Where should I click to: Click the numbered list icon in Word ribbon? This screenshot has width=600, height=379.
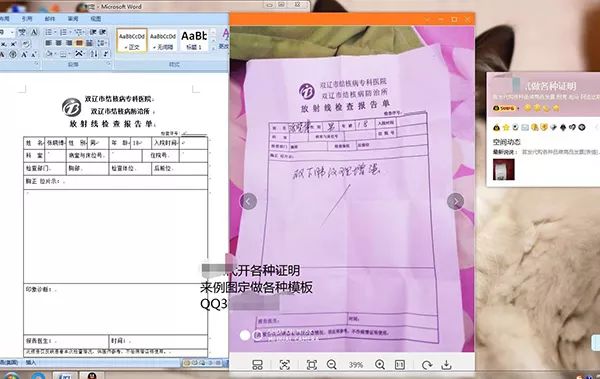[63, 32]
